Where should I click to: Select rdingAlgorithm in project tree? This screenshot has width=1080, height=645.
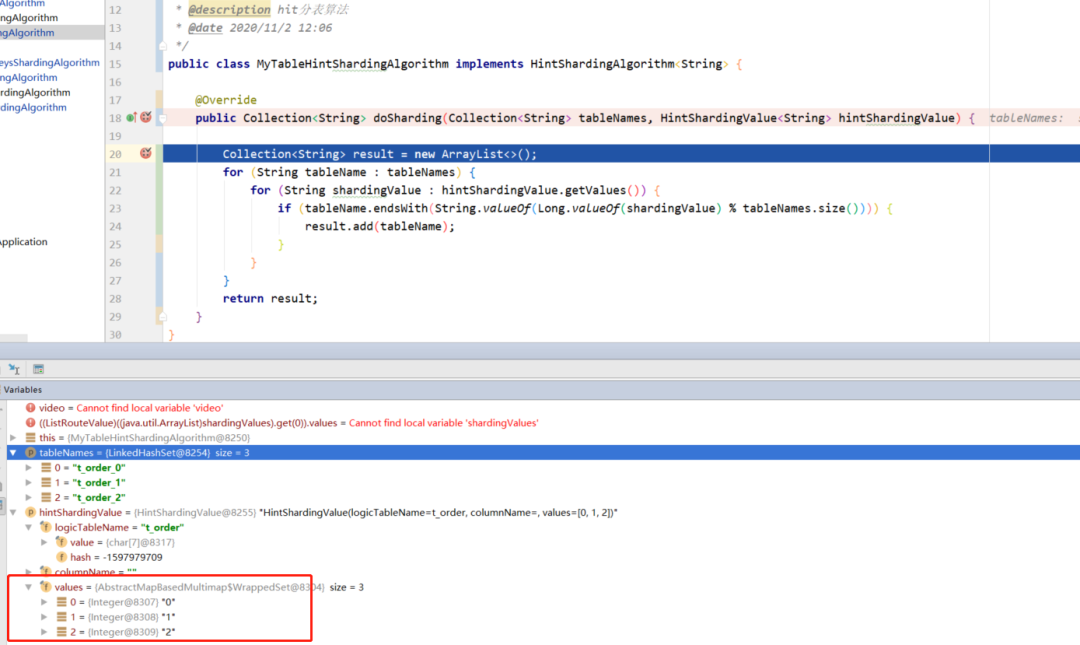[x=35, y=92]
